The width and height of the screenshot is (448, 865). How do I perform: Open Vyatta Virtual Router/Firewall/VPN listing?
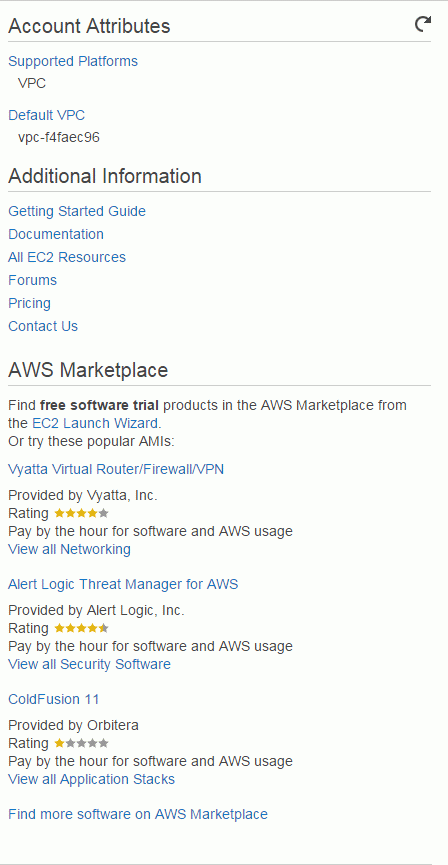pyautogui.click(x=116, y=469)
